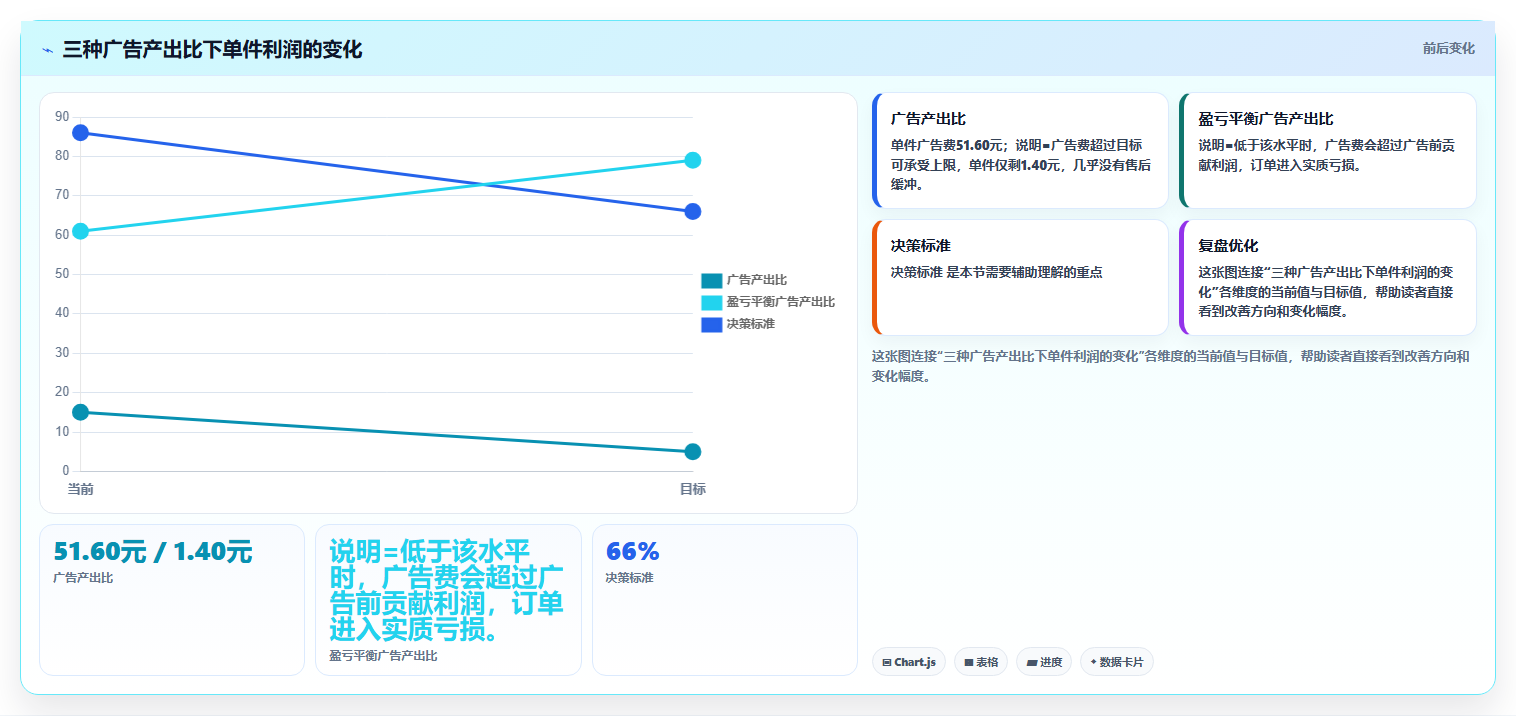Image resolution: width=1516 pixels, height=716 pixels.
Task: Select the 进度 chip
Action: 1044,662
